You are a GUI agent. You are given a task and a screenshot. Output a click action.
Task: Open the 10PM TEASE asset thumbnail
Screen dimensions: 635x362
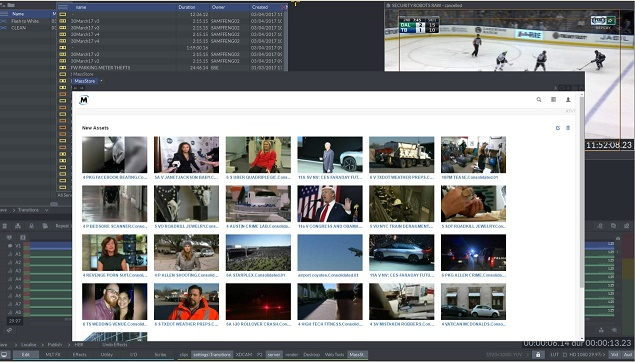tap(473, 155)
